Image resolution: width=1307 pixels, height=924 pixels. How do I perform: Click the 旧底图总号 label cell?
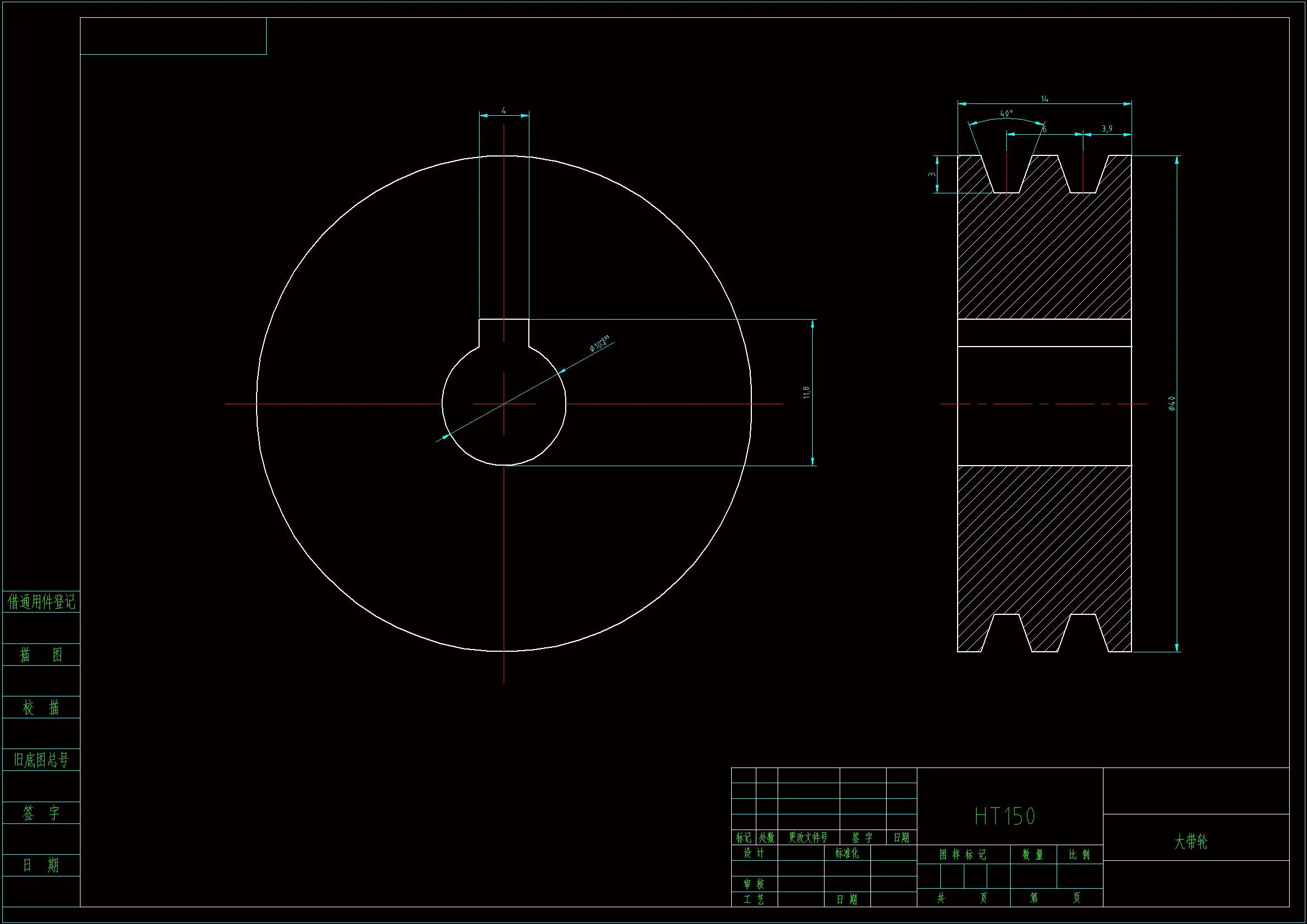click(41, 760)
